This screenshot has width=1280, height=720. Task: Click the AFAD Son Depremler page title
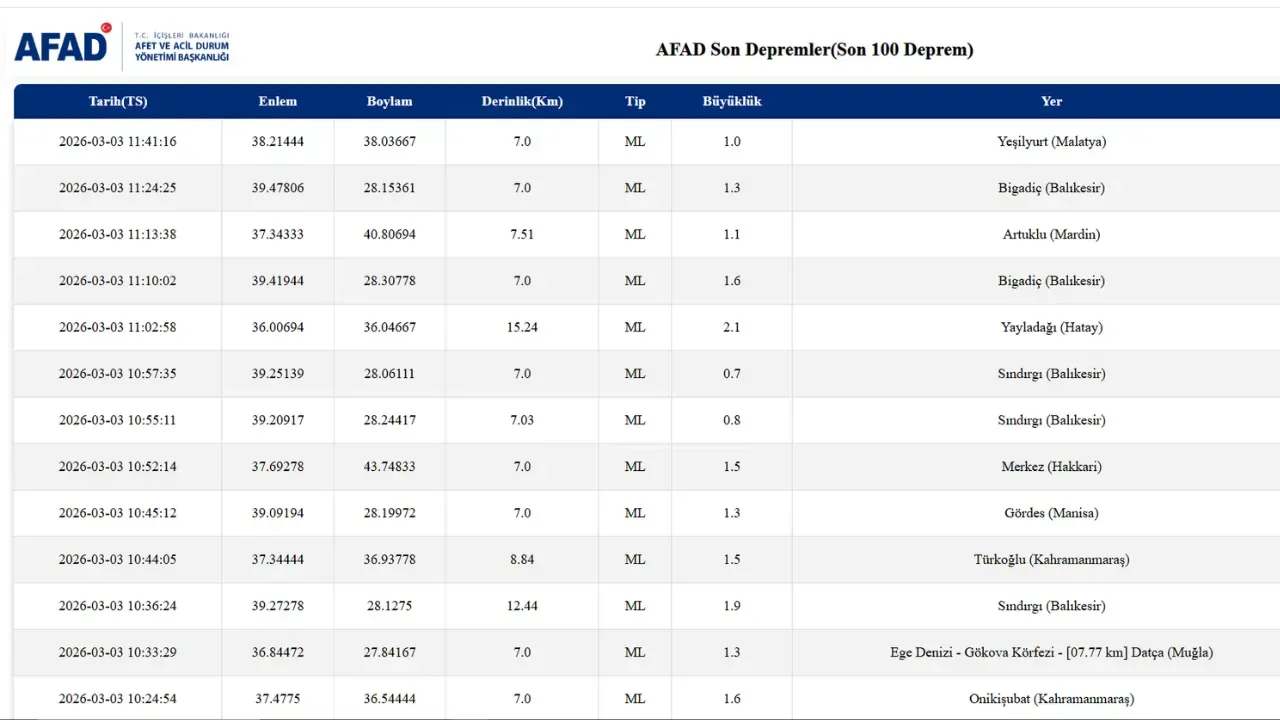(814, 49)
